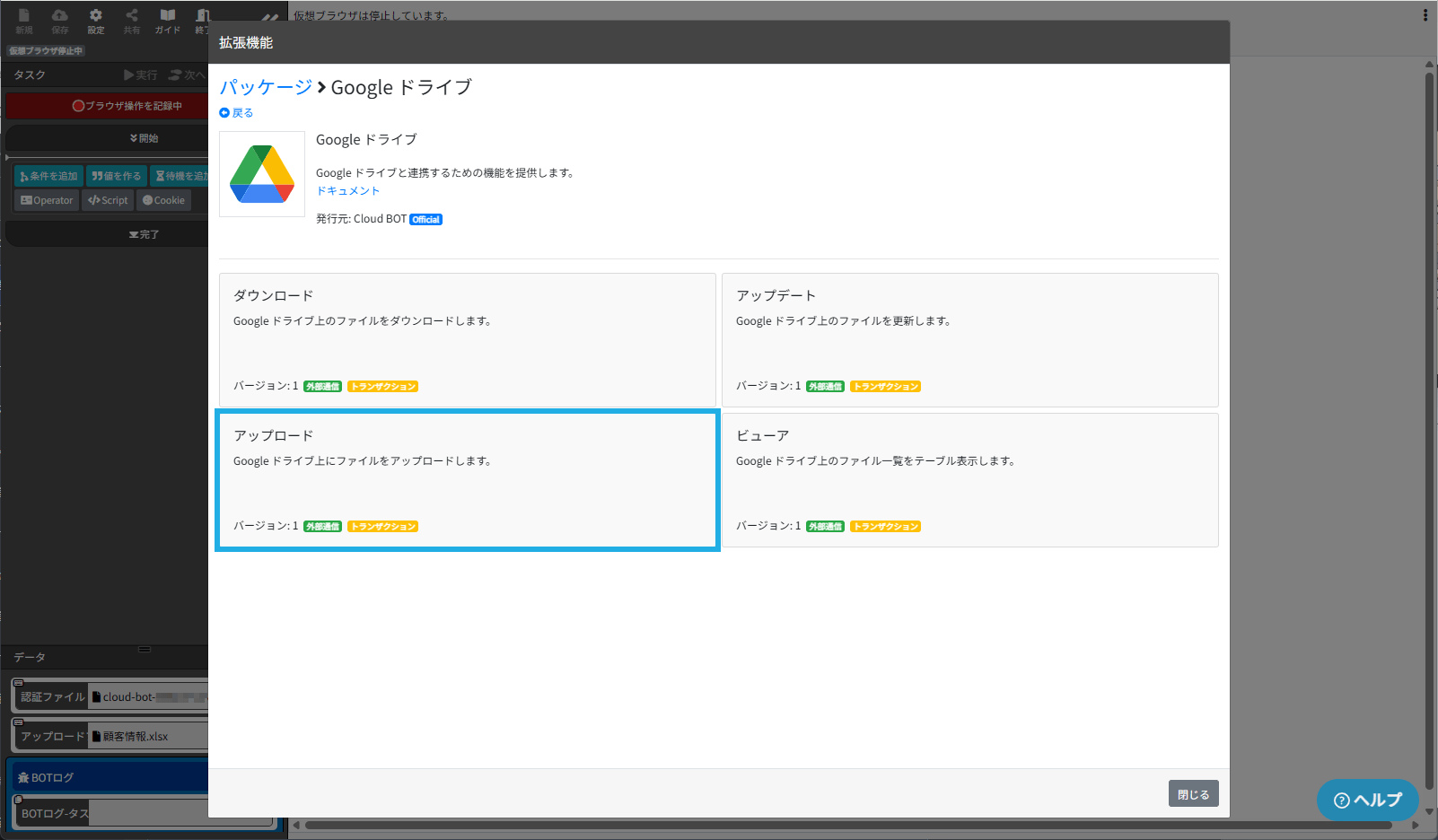Screen dimensions: 1438x840
Task: Click the 値を作る button
Action: pyautogui.click(x=117, y=176)
